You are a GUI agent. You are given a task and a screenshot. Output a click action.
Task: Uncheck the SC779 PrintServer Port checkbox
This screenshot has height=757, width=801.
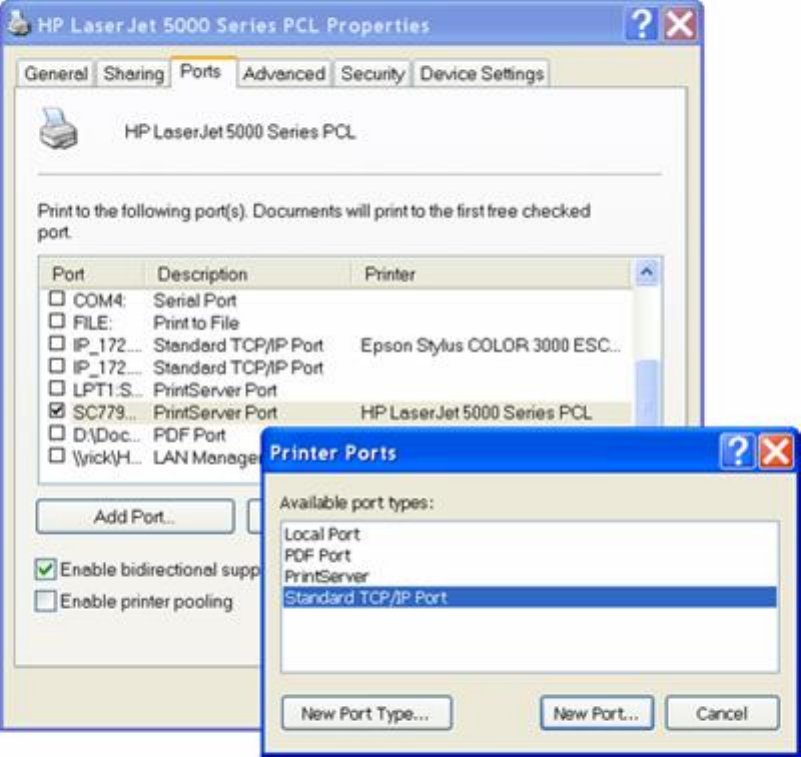pos(57,411)
